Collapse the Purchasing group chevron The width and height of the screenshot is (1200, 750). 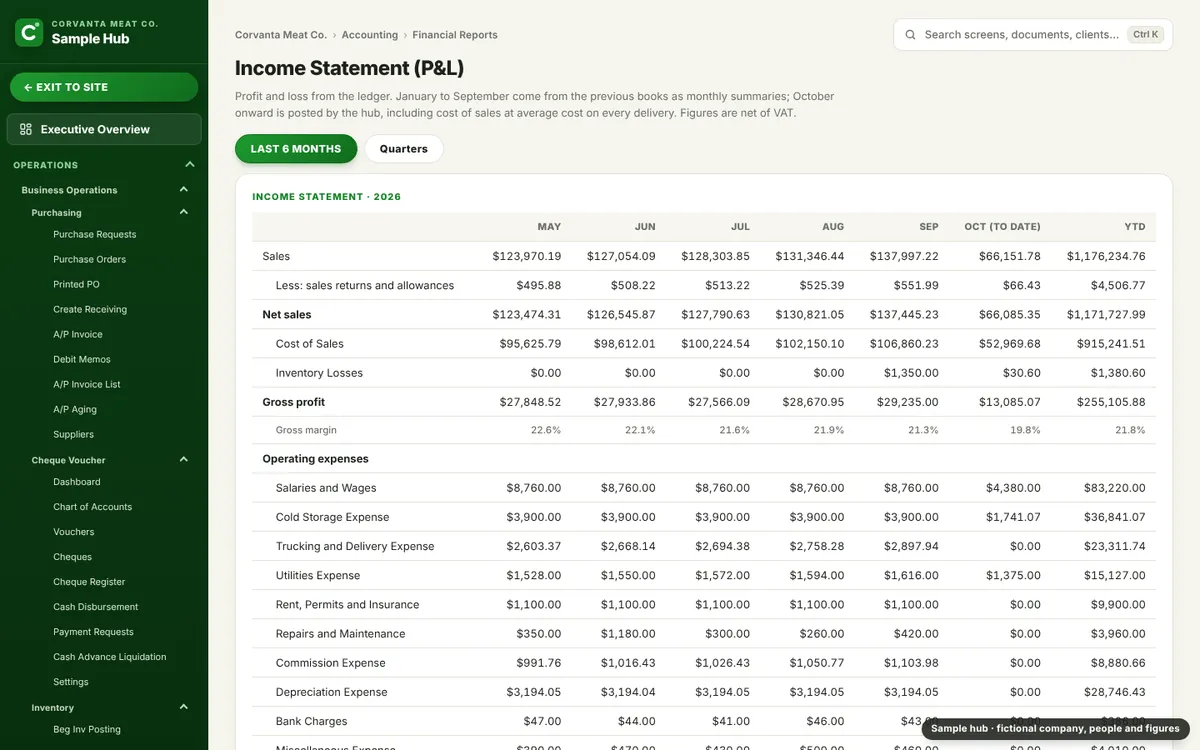pos(184,212)
